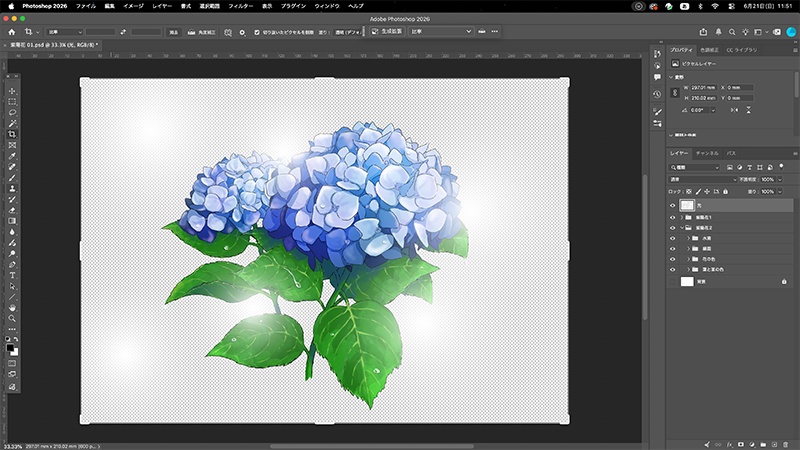Open crop settings gear icon
The width and height of the screenshot is (800, 450).
click(x=242, y=32)
